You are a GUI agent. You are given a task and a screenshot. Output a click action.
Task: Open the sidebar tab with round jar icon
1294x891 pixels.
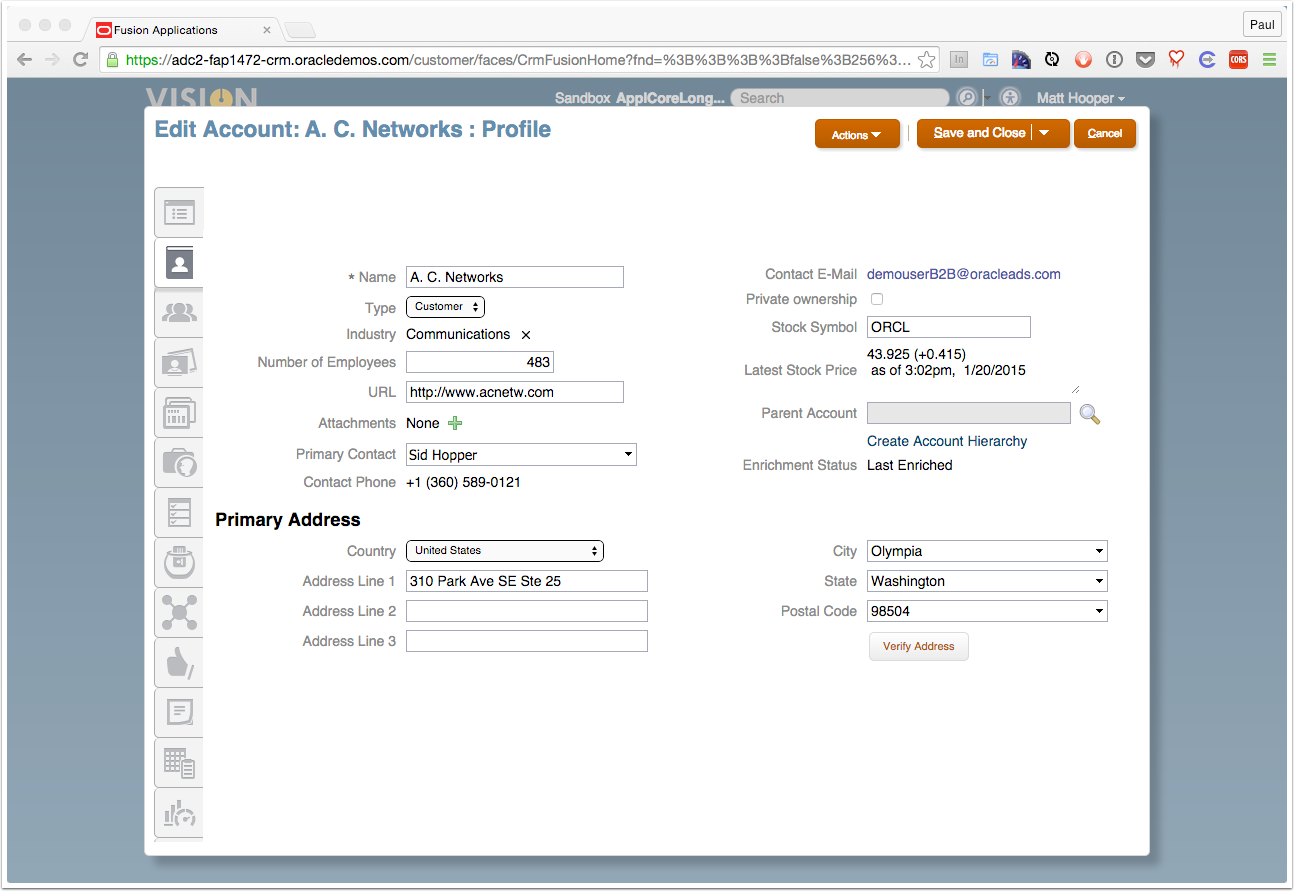(179, 563)
